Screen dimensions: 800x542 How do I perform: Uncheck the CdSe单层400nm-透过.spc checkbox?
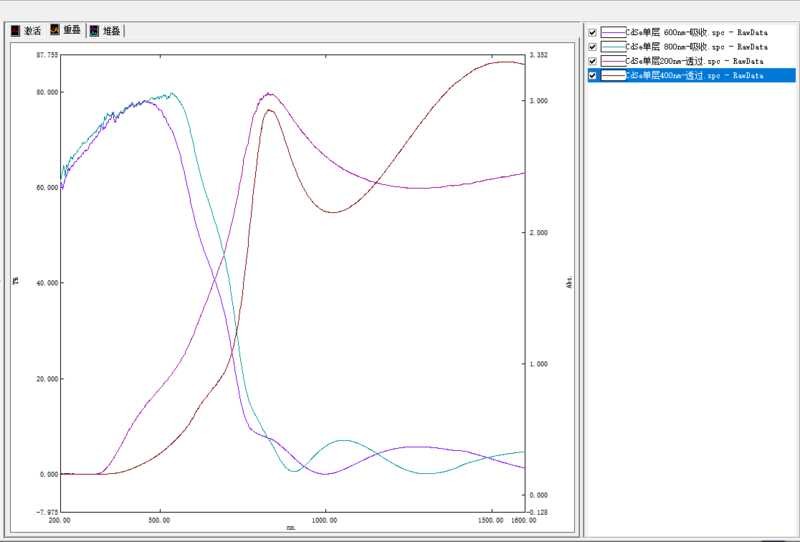click(x=592, y=75)
